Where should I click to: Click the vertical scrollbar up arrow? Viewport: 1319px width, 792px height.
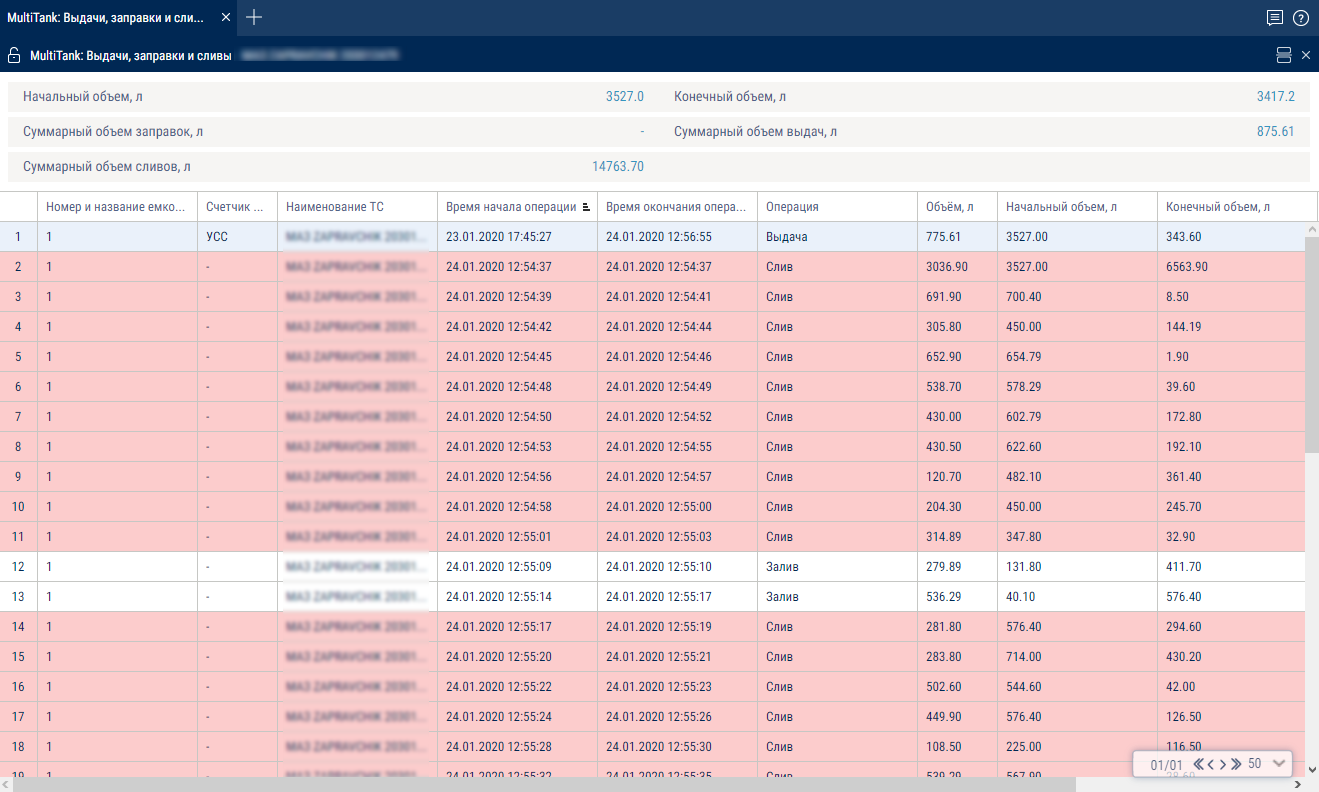(1311, 229)
